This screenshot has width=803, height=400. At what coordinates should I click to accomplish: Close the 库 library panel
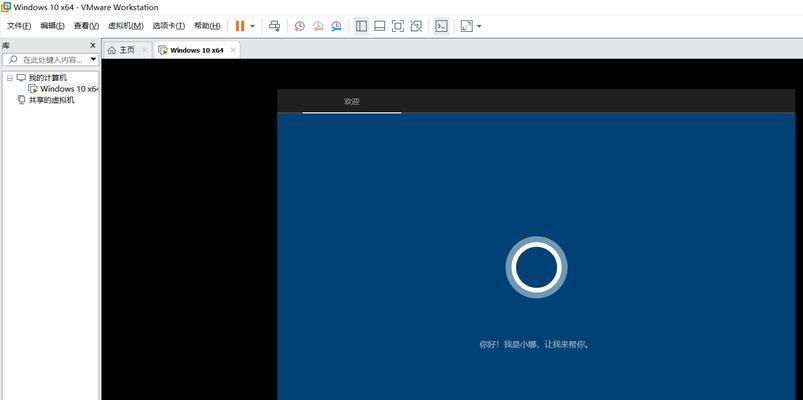pos(93,46)
